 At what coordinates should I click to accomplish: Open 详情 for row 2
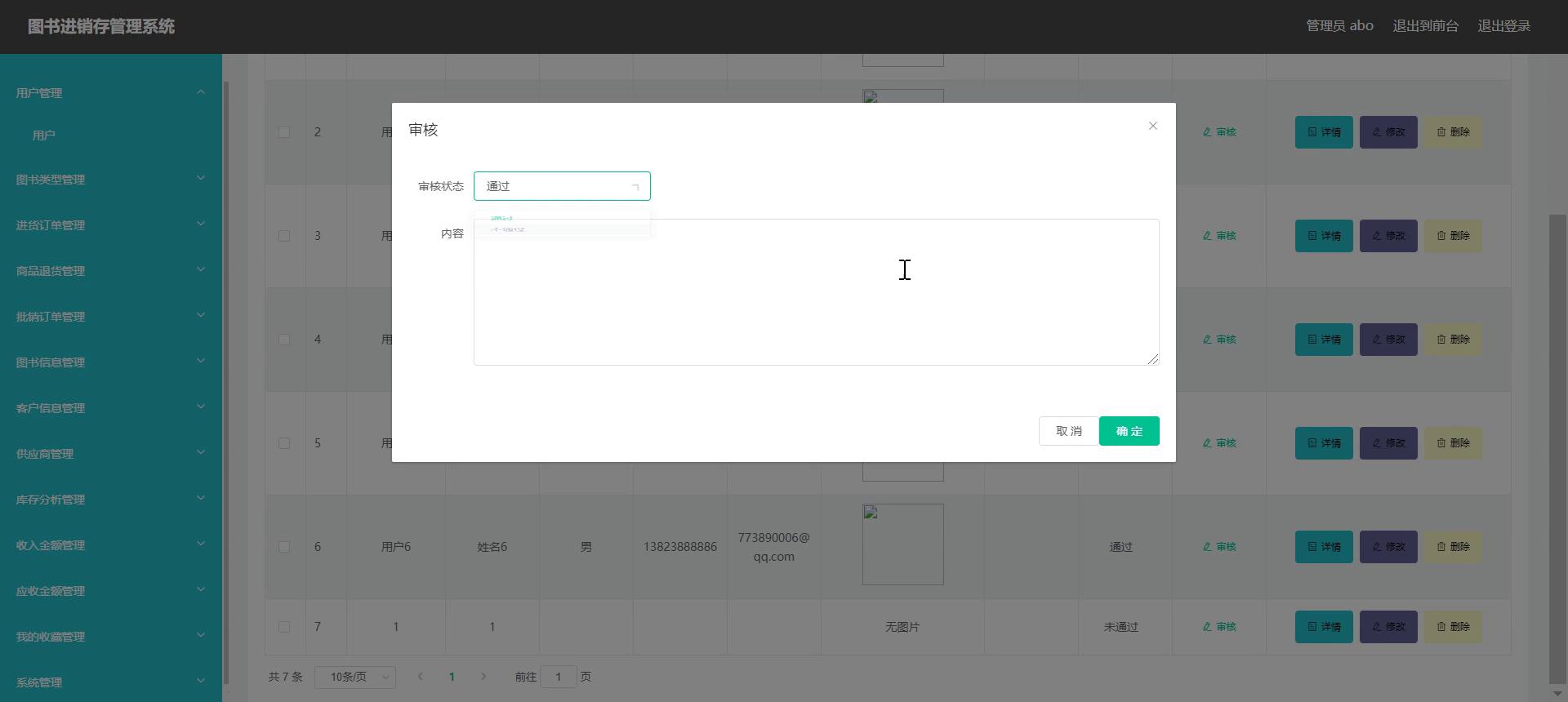(1323, 132)
